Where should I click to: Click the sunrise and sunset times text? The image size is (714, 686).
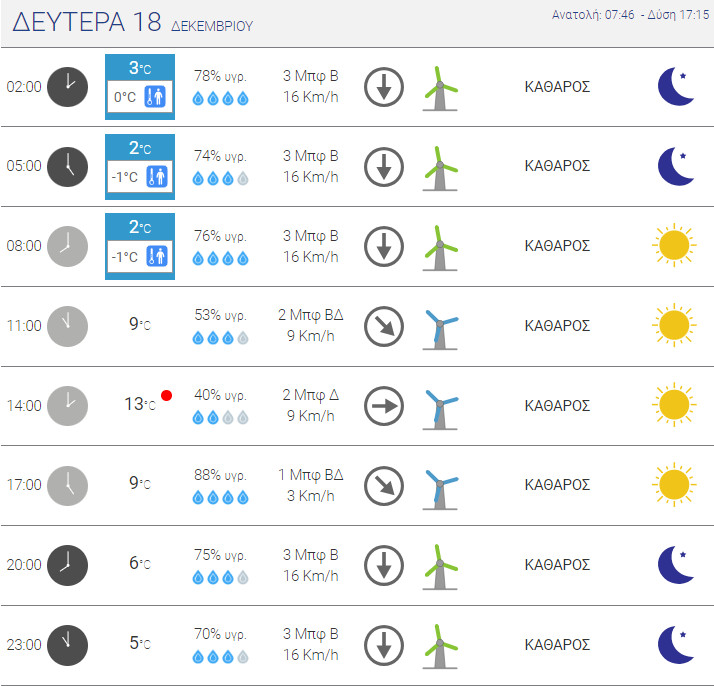click(x=630, y=15)
